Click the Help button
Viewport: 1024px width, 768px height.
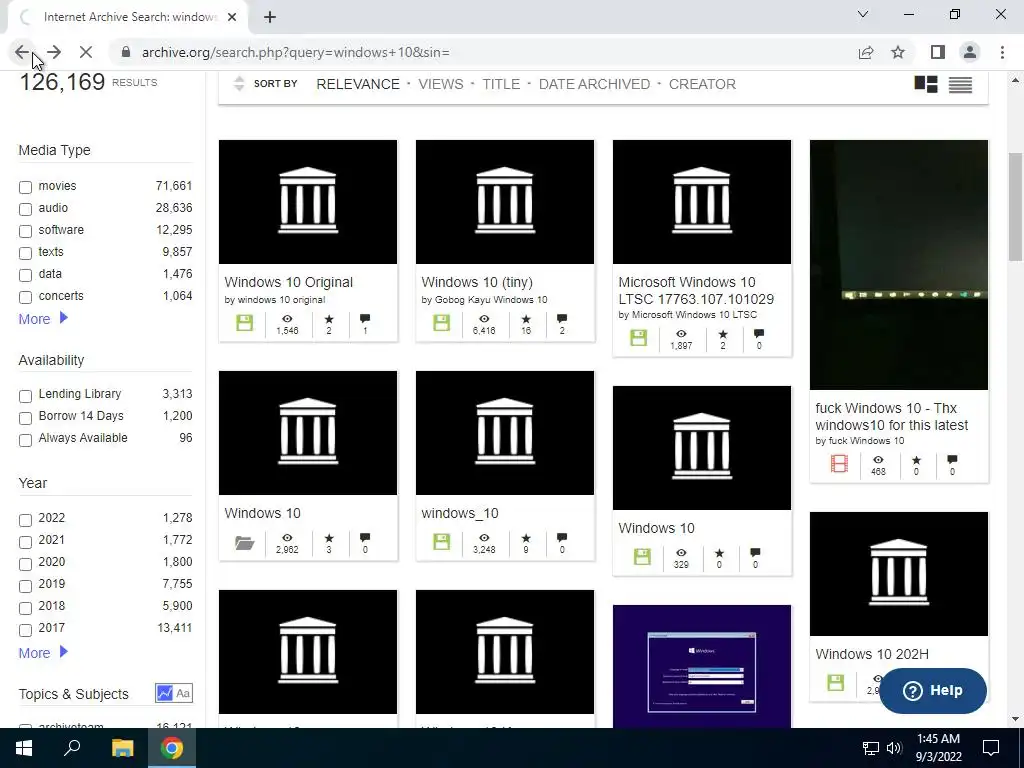pyautogui.click(x=933, y=690)
